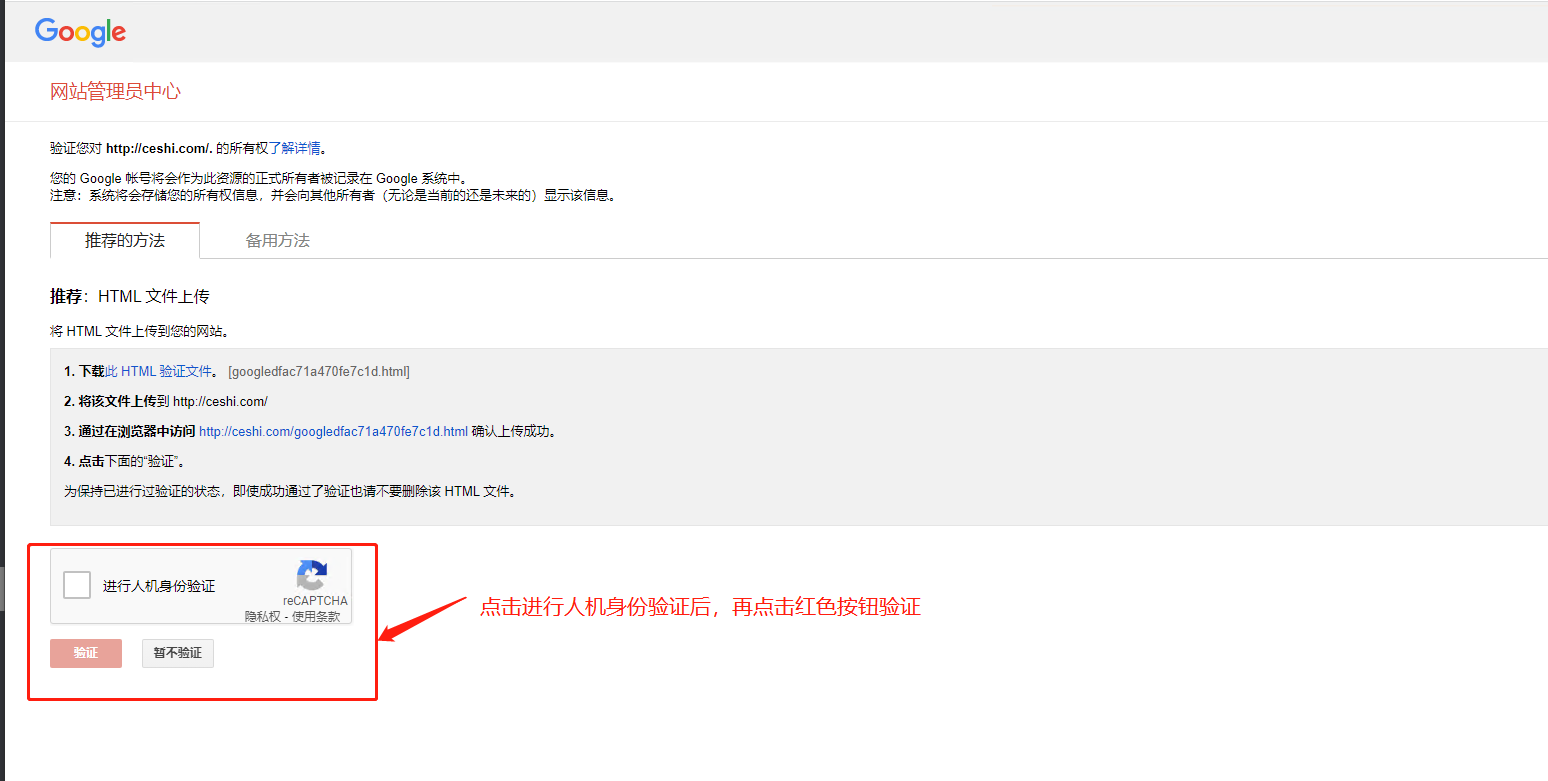
Task: Click the reCAPTCHA text under the logo
Action: click(315, 601)
